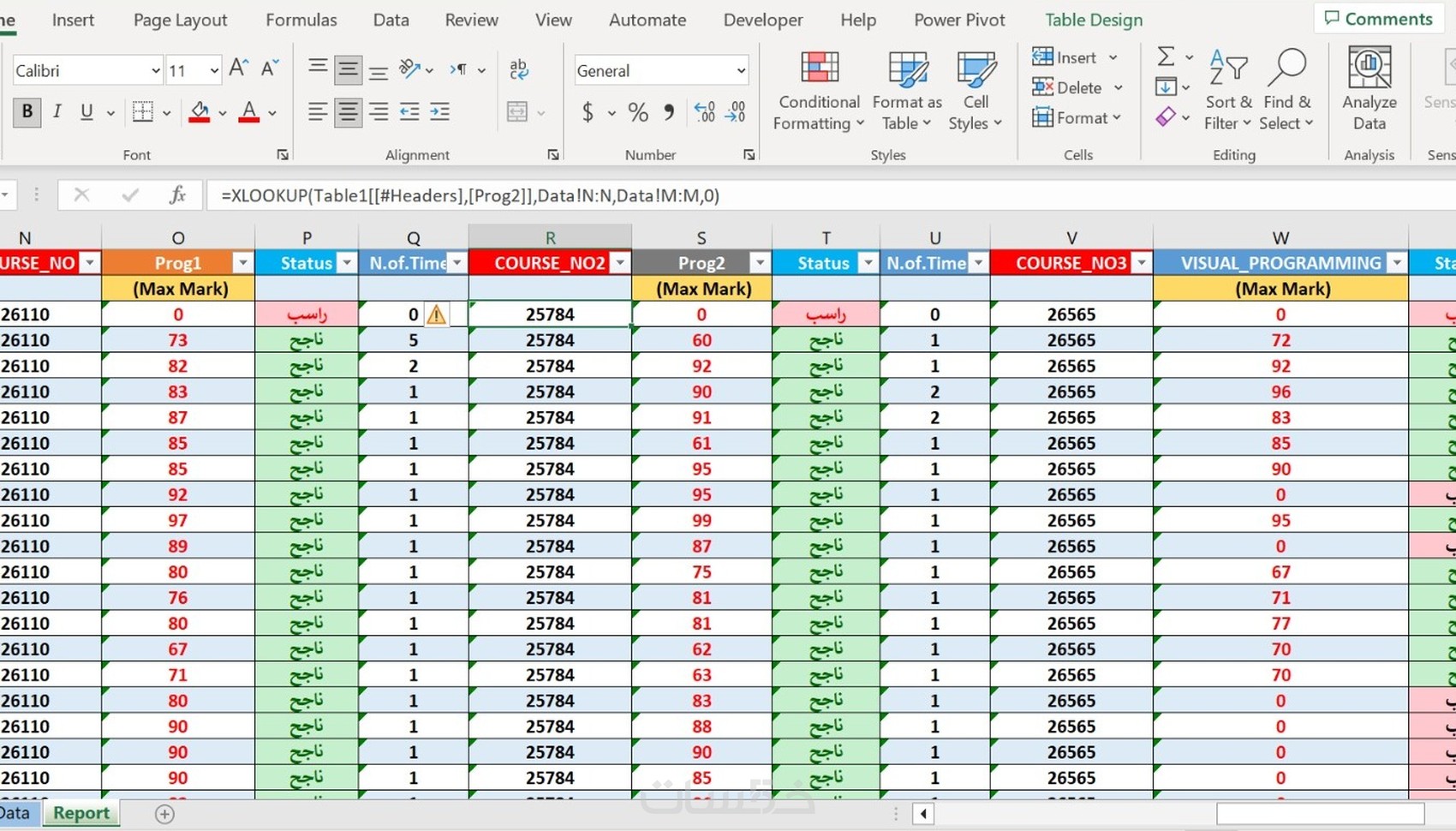Open the font name dropdown

155,70
